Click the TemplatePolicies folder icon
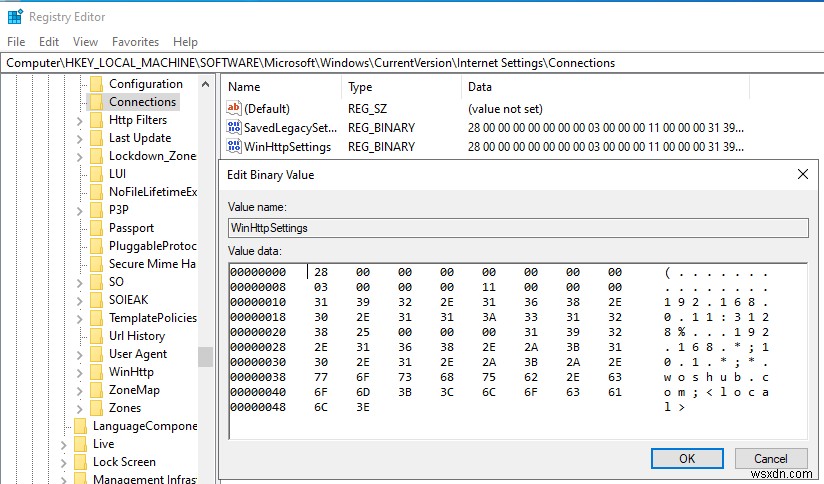This screenshot has width=824, height=484. pyautogui.click(x=97, y=317)
